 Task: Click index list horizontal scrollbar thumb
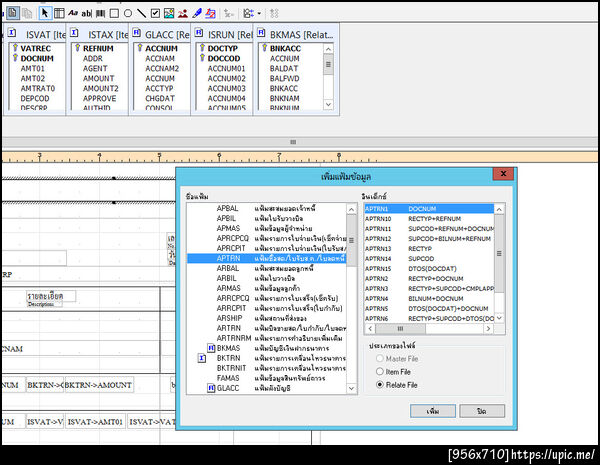tap(400, 328)
